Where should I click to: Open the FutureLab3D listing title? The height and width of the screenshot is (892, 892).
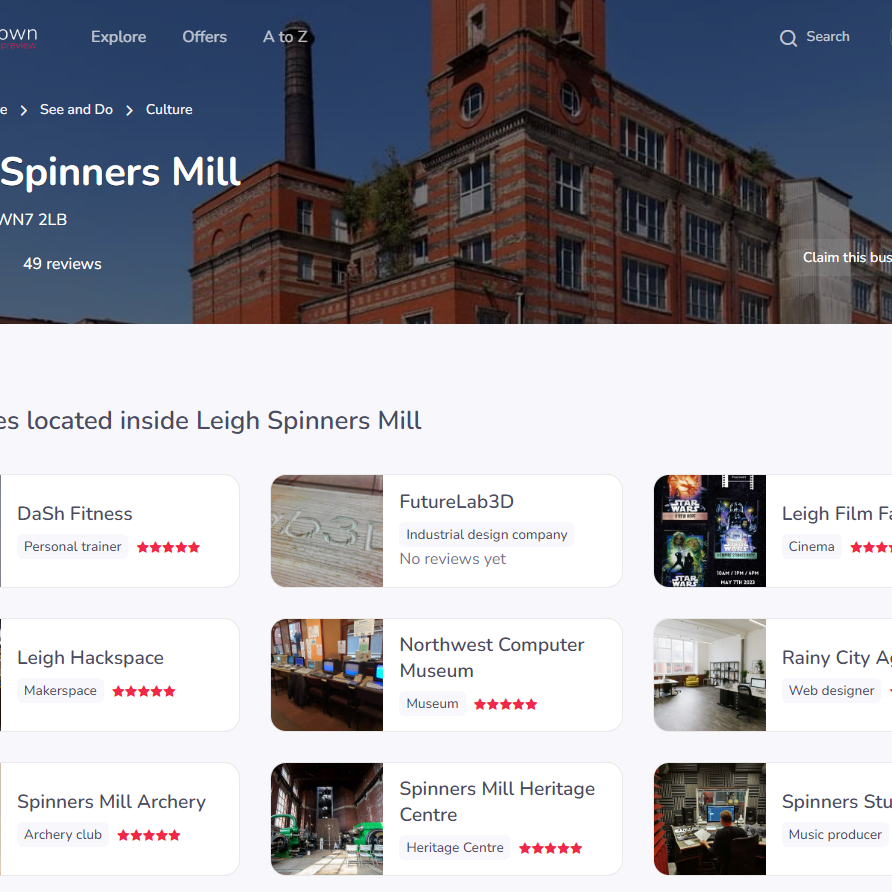pyautogui.click(x=456, y=501)
